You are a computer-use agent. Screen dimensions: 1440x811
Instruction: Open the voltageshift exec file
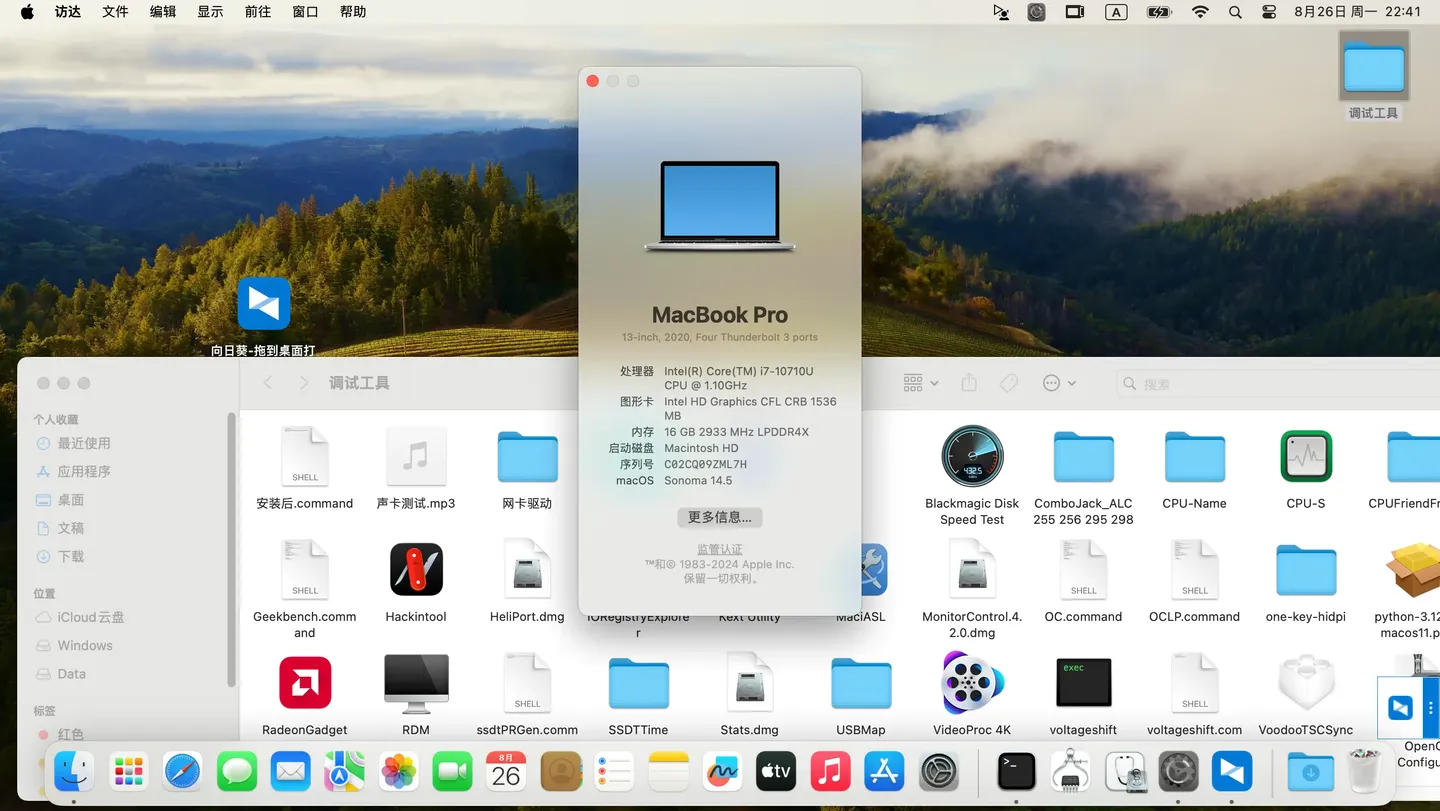(x=1083, y=684)
